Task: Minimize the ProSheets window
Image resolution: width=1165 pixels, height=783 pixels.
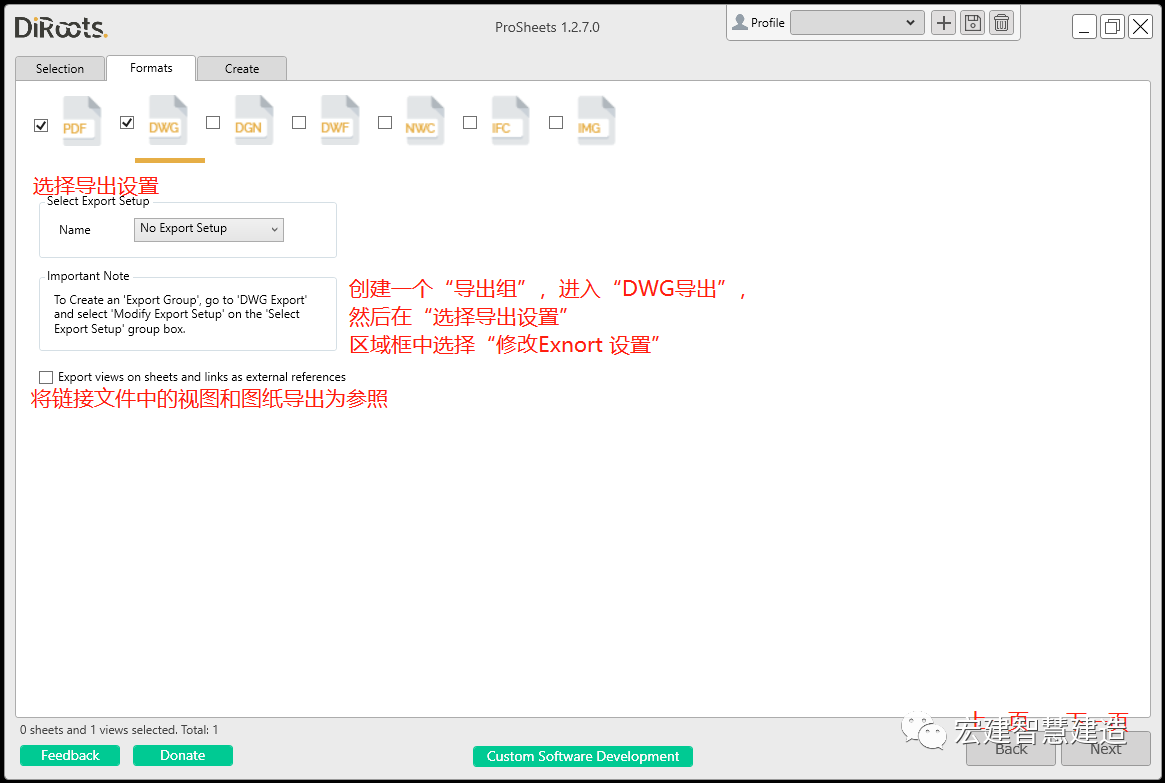Action: pyautogui.click(x=1084, y=27)
